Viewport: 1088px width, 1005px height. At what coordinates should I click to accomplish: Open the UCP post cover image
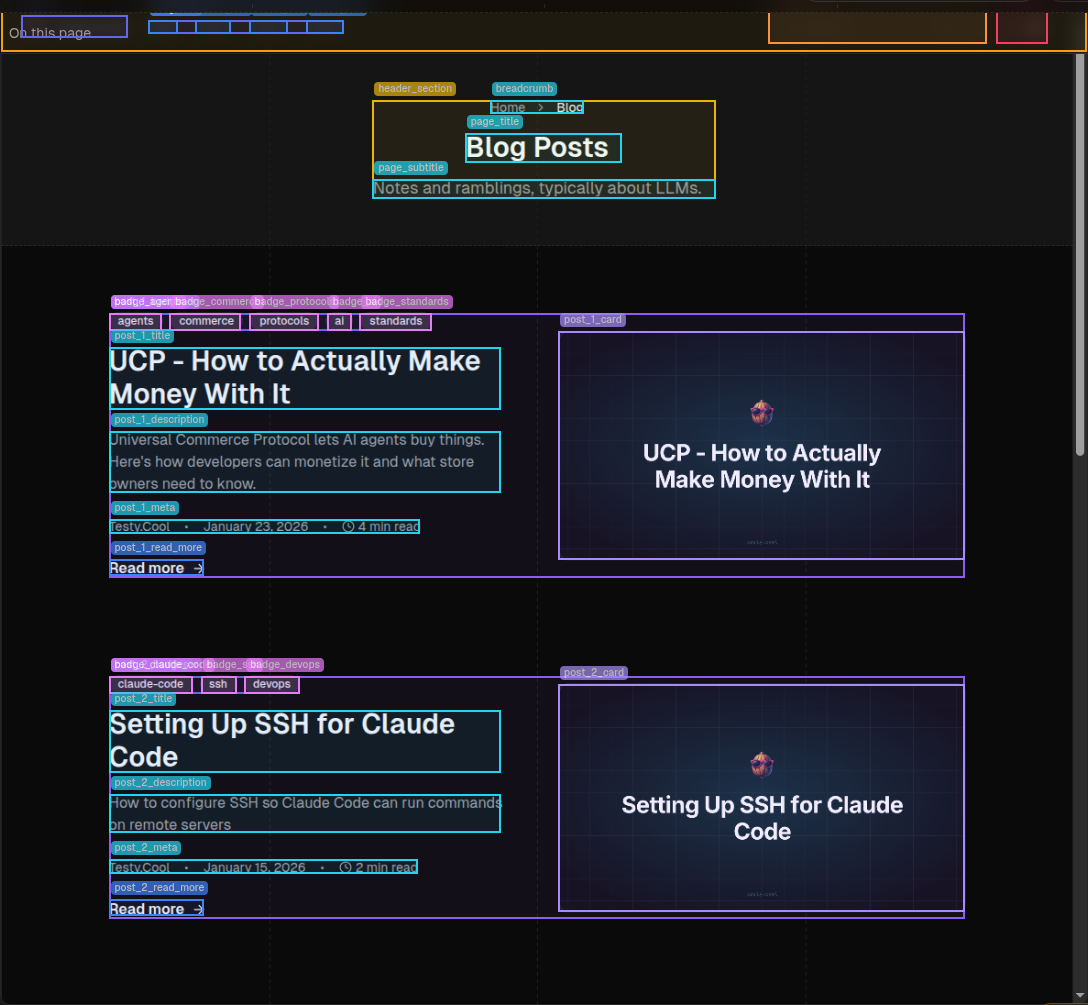point(761,446)
